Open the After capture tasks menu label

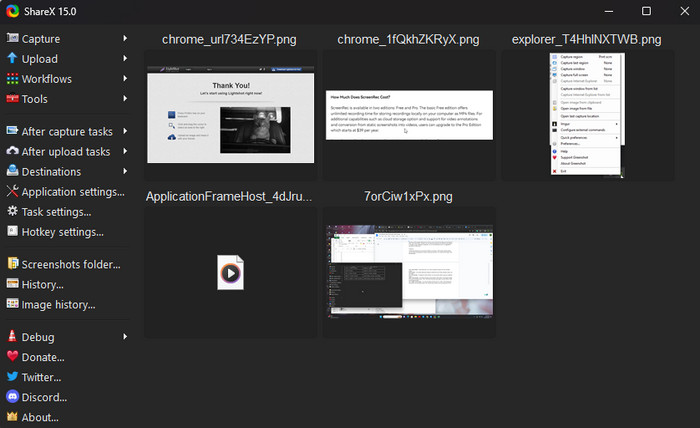(67, 132)
